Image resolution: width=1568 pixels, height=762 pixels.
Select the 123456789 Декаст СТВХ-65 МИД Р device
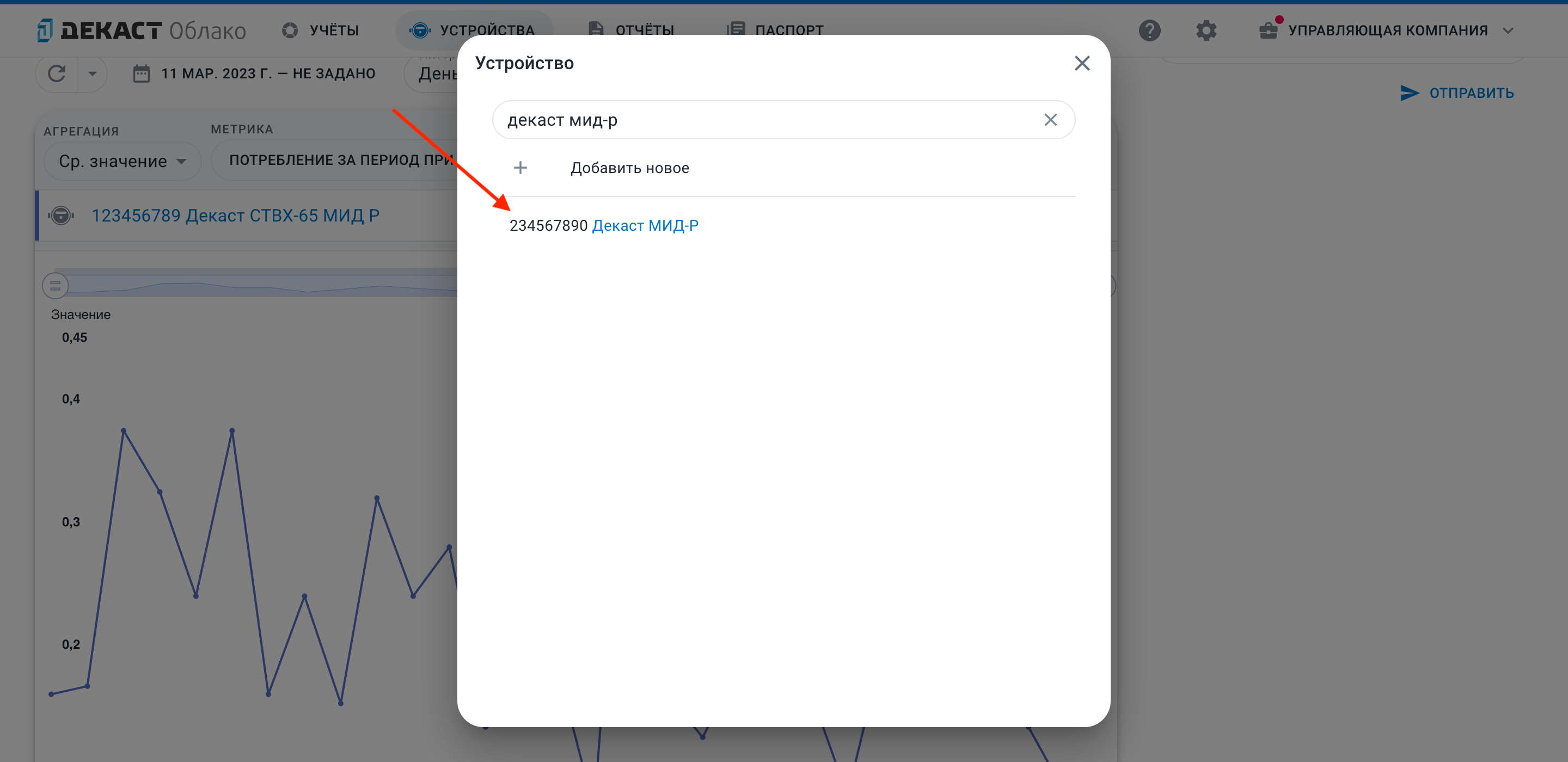click(x=236, y=216)
